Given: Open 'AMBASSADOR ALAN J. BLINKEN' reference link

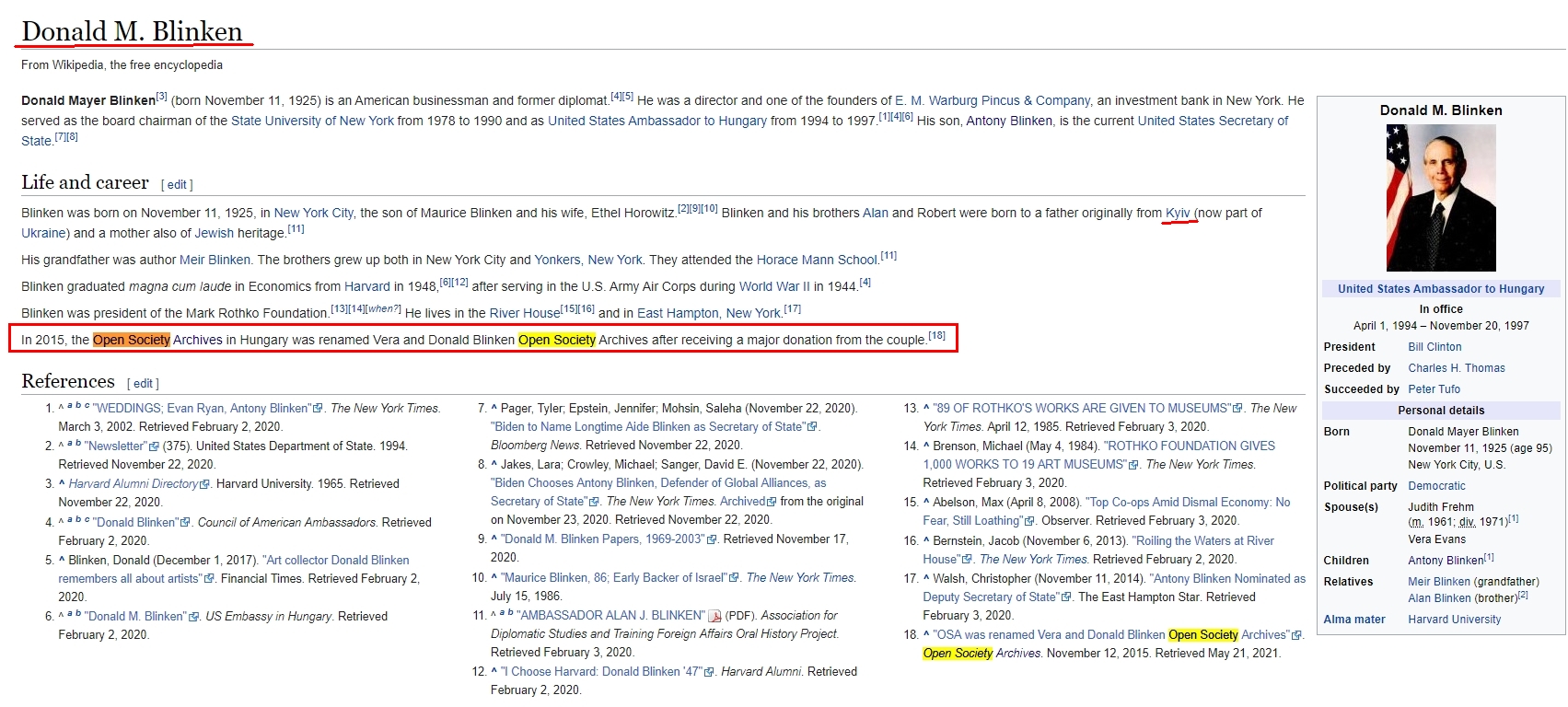Looking at the screenshot, I should [x=610, y=615].
